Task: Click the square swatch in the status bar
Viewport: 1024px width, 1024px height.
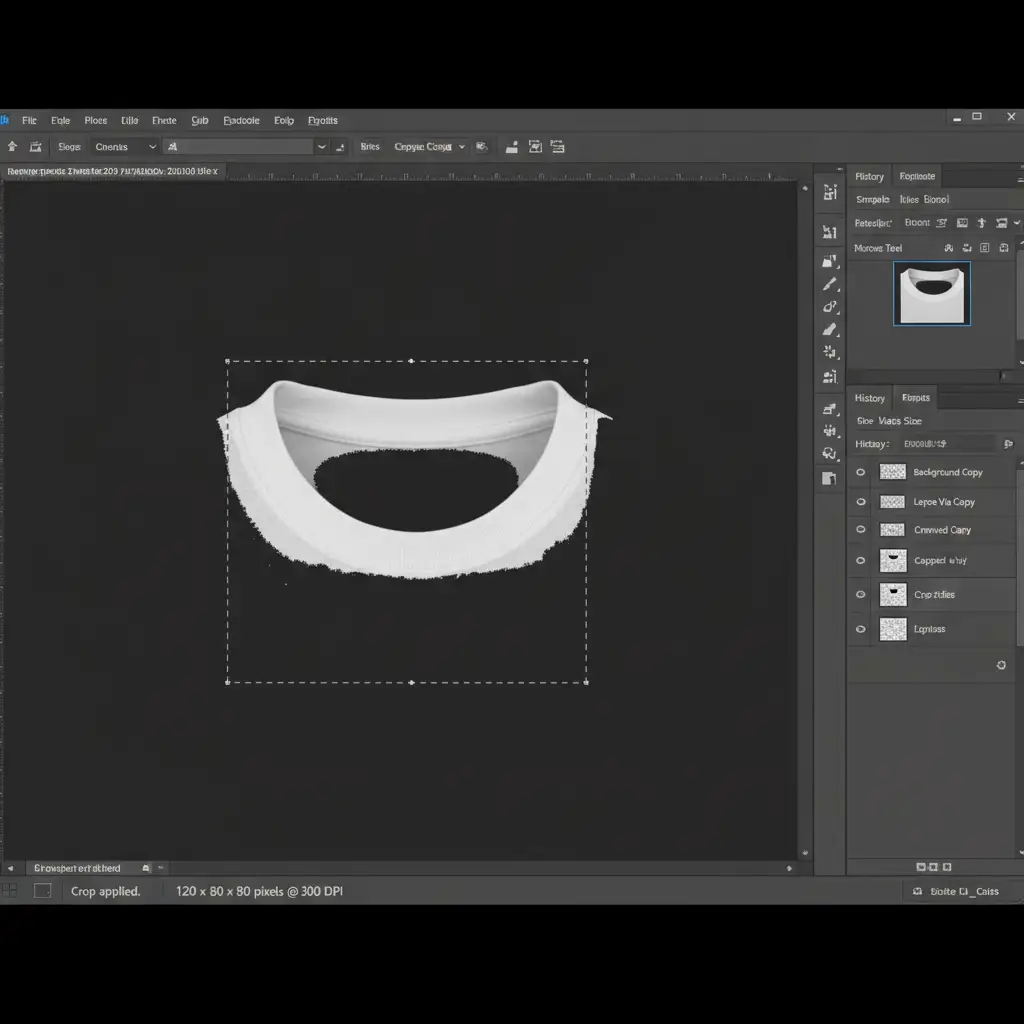Action: point(42,891)
